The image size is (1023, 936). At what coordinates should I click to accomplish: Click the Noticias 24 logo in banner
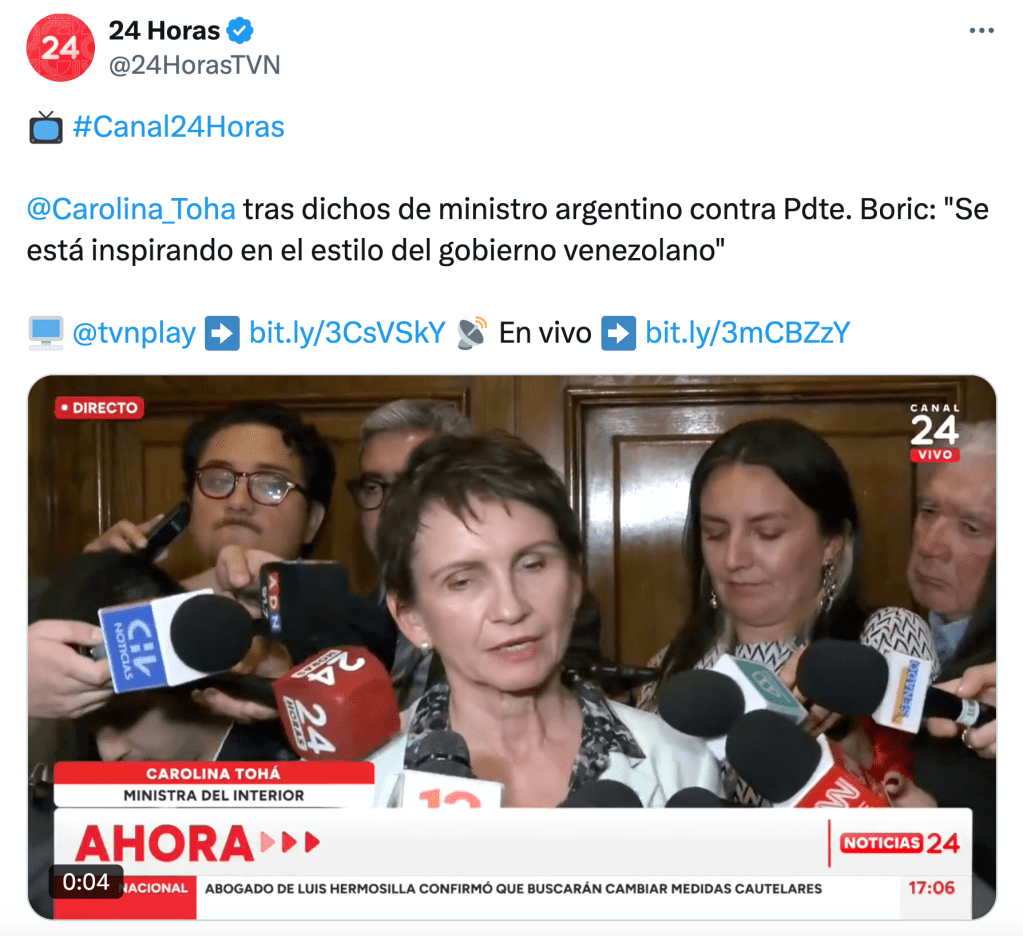tap(900, 843)
